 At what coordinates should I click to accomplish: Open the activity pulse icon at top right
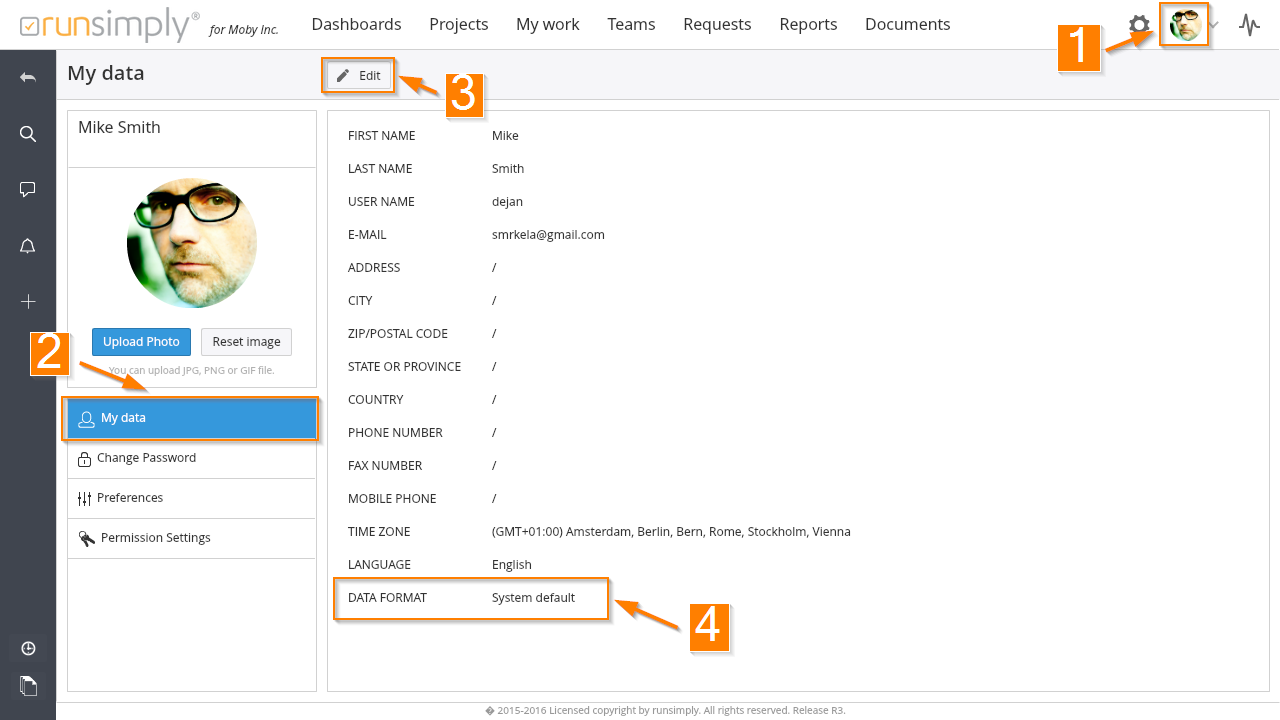click(x=1249, y=25)
